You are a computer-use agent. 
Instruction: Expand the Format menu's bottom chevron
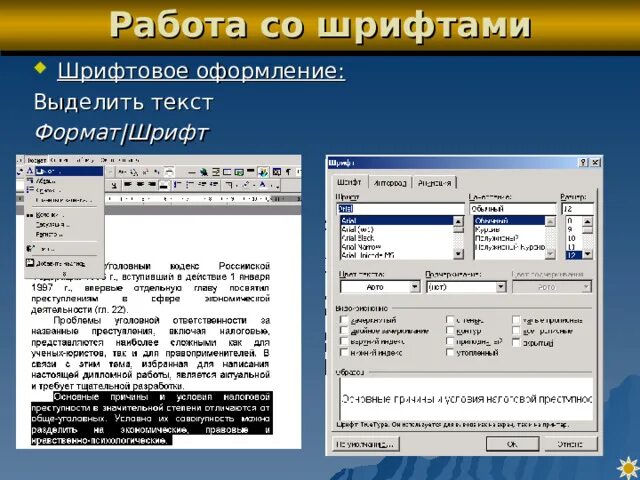point(64,274)
